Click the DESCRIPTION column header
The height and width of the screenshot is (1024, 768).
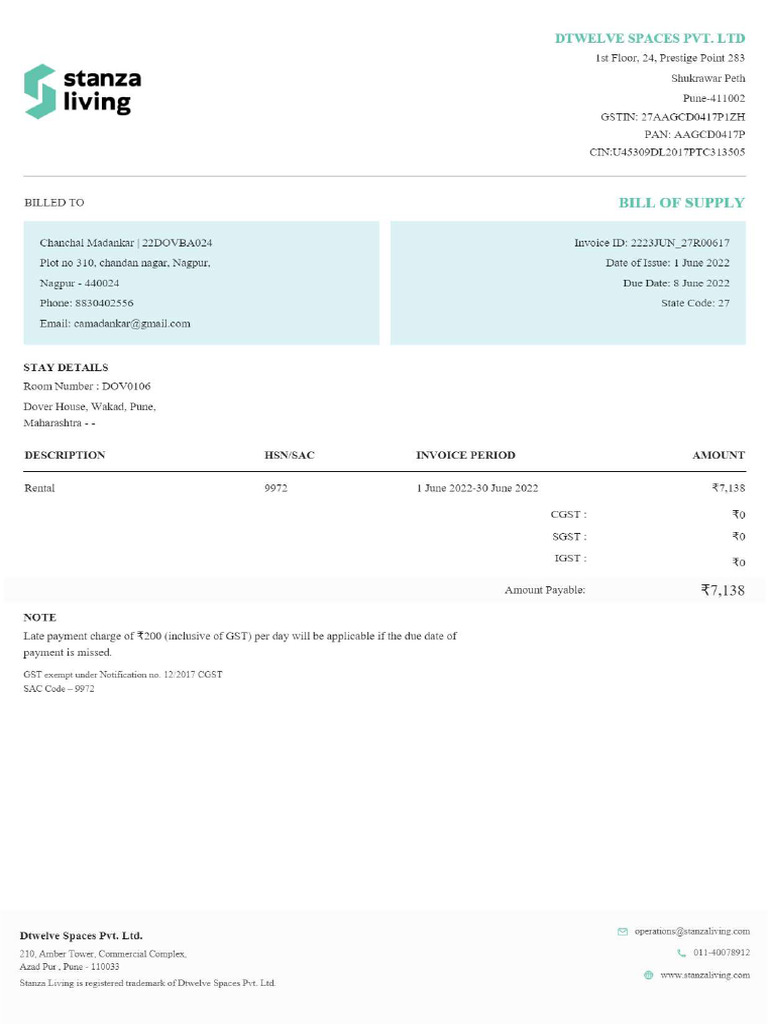[65, 455]
